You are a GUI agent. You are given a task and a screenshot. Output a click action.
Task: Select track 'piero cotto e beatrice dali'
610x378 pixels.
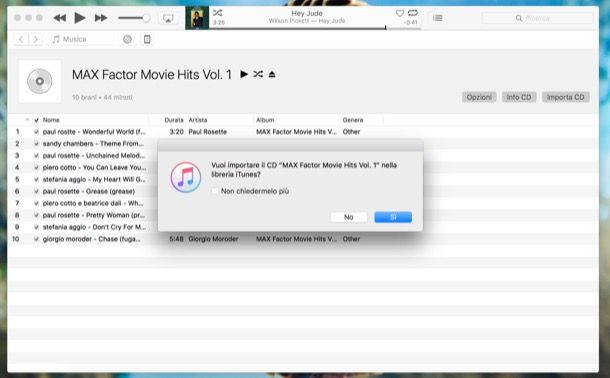(93, 203)
